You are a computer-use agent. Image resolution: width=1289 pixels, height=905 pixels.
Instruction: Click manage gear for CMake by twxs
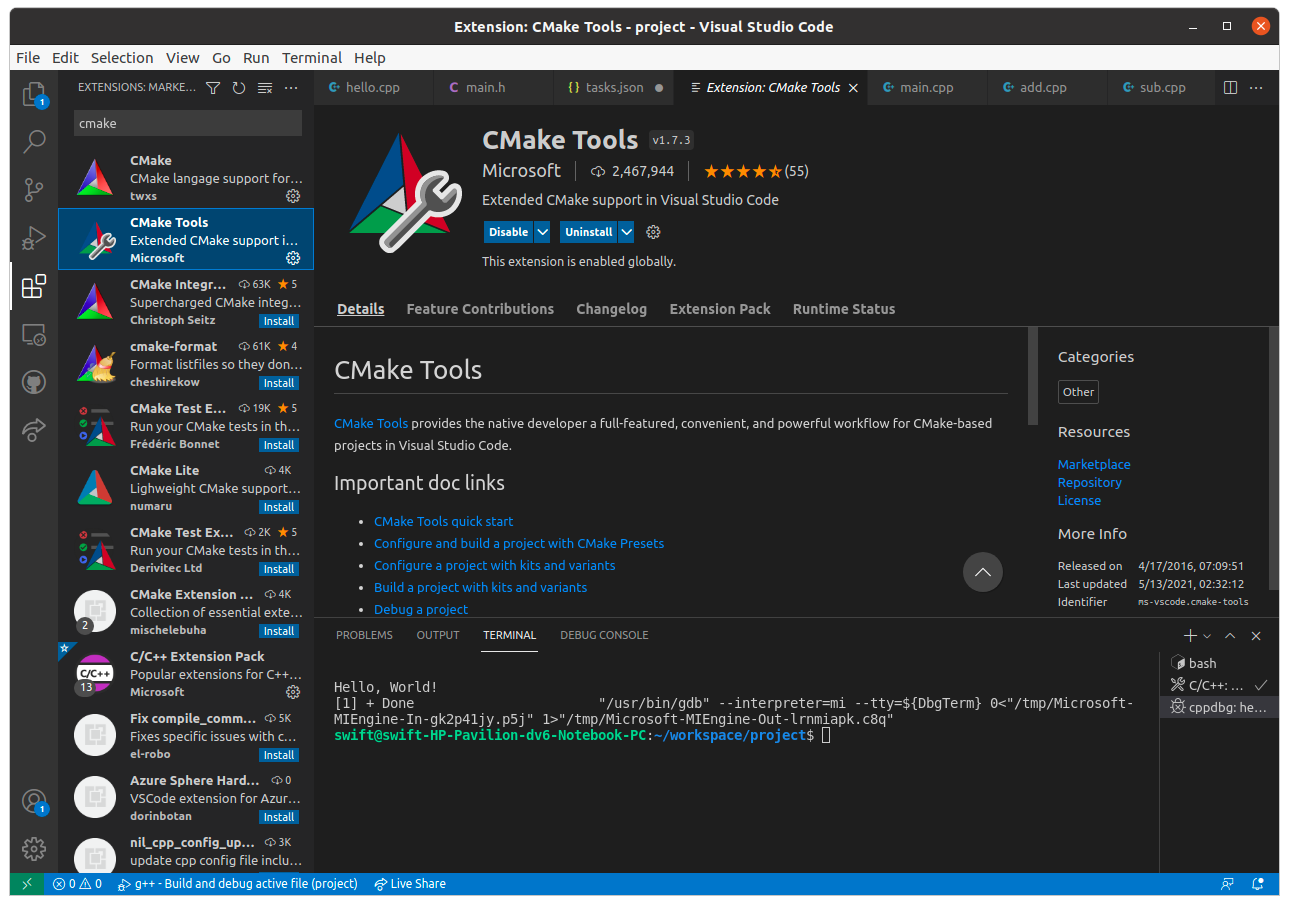coord(293,196)
